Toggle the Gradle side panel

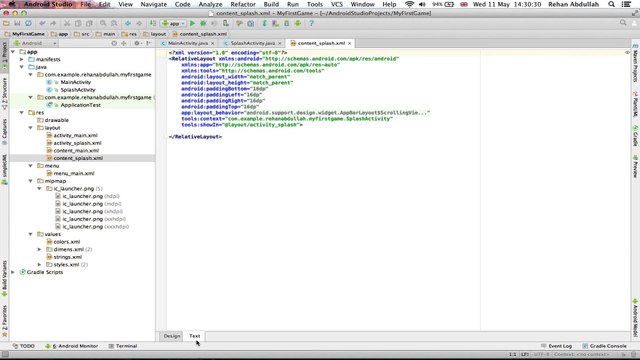636,136
